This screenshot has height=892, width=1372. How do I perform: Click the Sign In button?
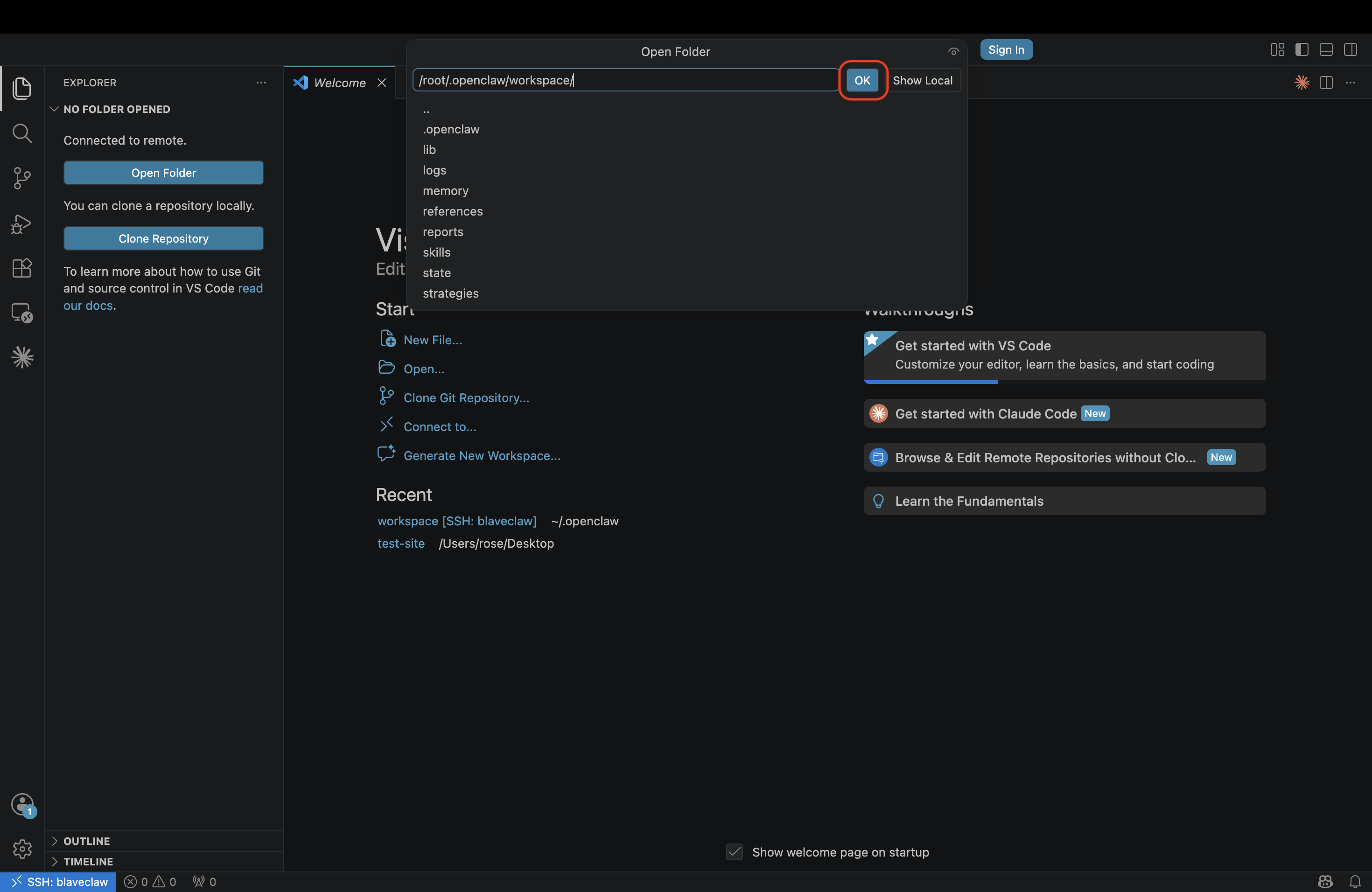pos(1006,49)
